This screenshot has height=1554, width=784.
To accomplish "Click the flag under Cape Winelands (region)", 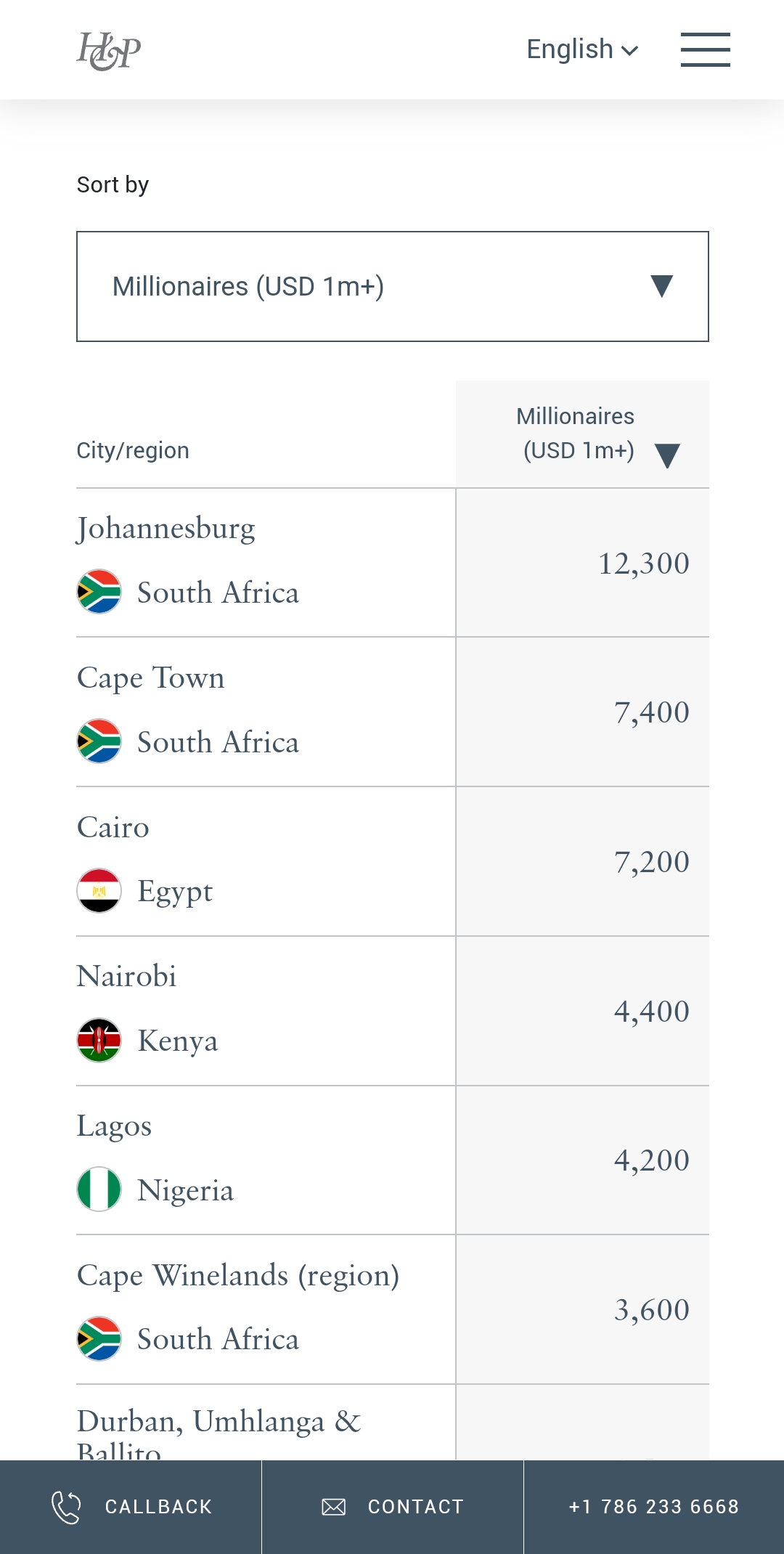I will click(x=99, y=1338).
